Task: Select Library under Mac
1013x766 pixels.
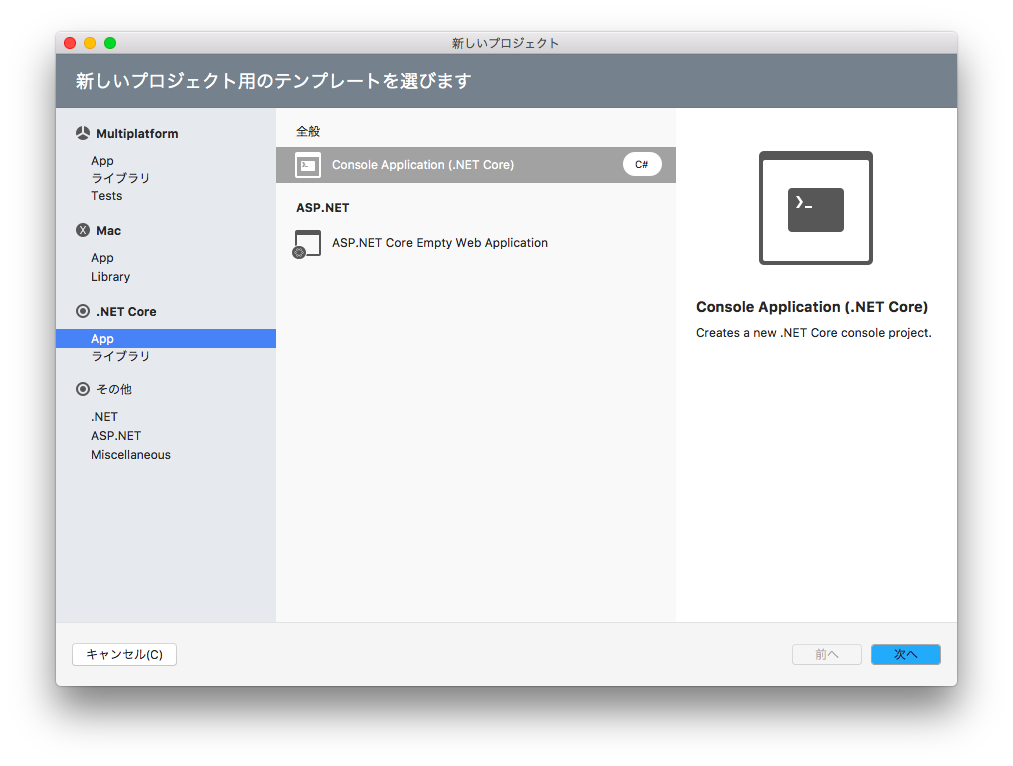Action: pyautogui.click(x=110, y=276)
